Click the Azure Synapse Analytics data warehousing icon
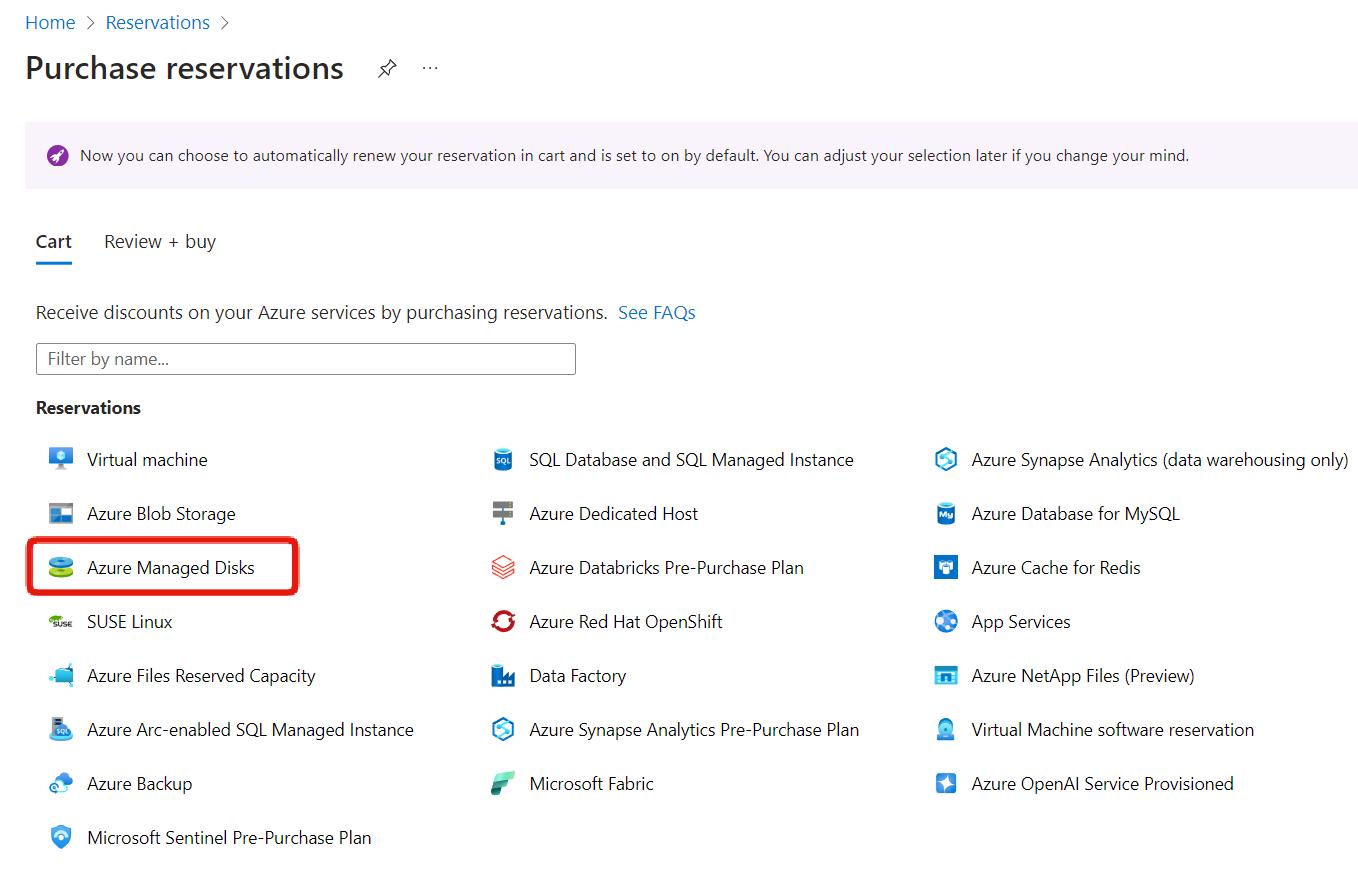Viewport: 1358px width, 873px height. tap(946, 459)
